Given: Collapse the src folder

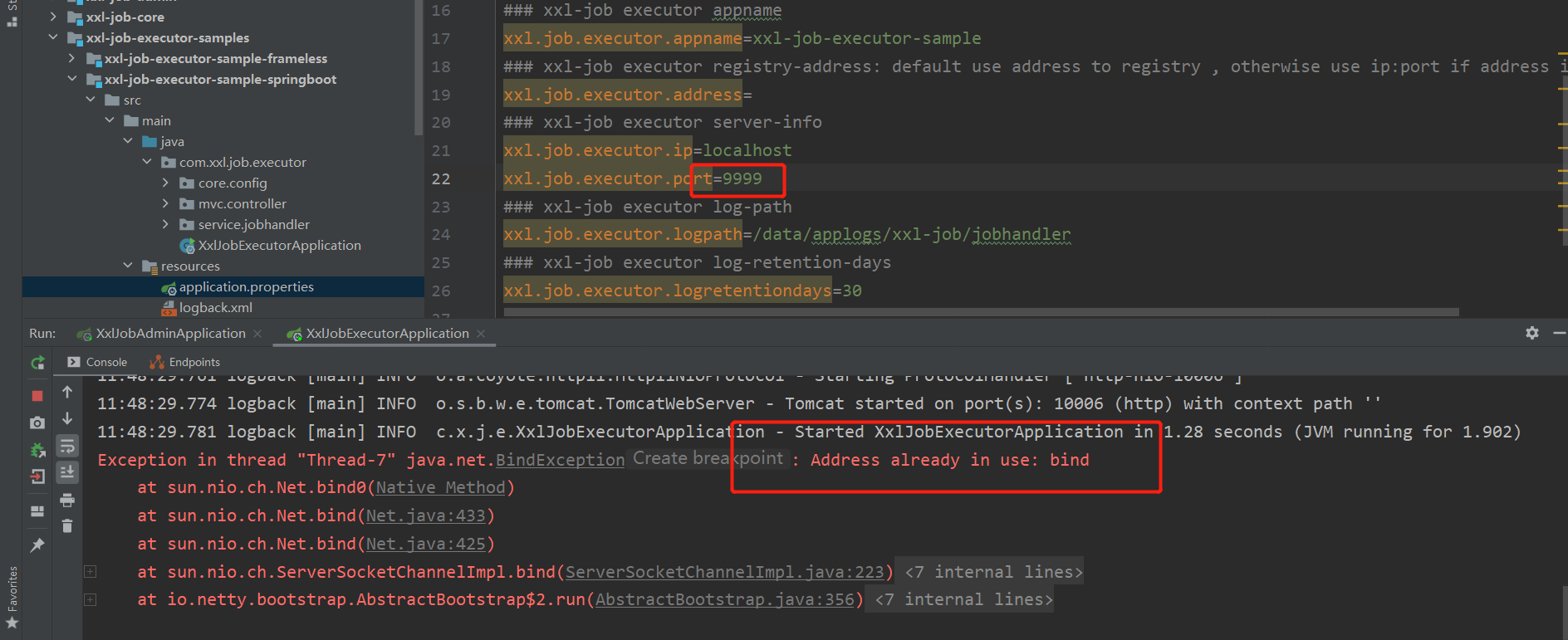Looking at the screenshot, I should [x=91, y=100].
